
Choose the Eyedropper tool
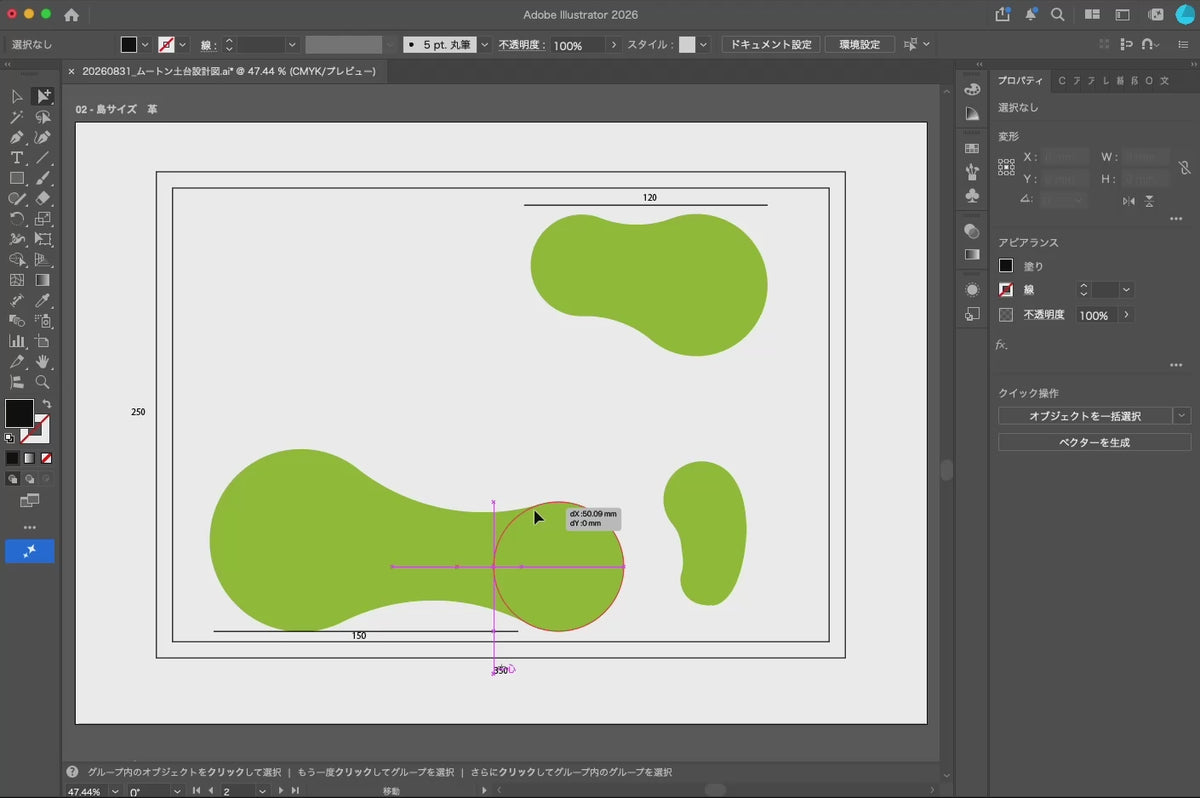point(43,300)
